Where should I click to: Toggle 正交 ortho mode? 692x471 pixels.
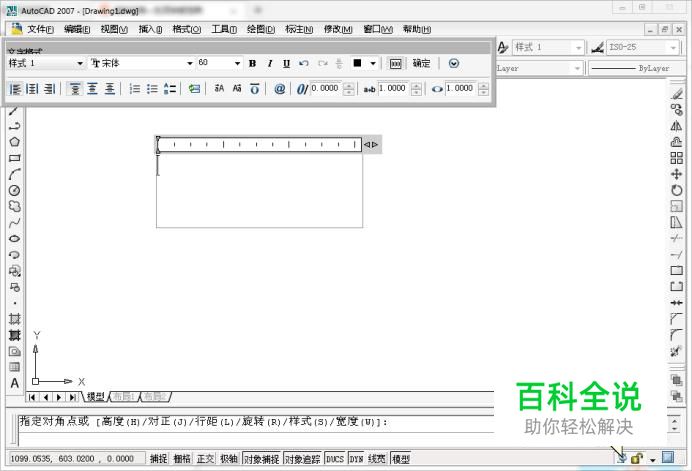pos(205,459)
